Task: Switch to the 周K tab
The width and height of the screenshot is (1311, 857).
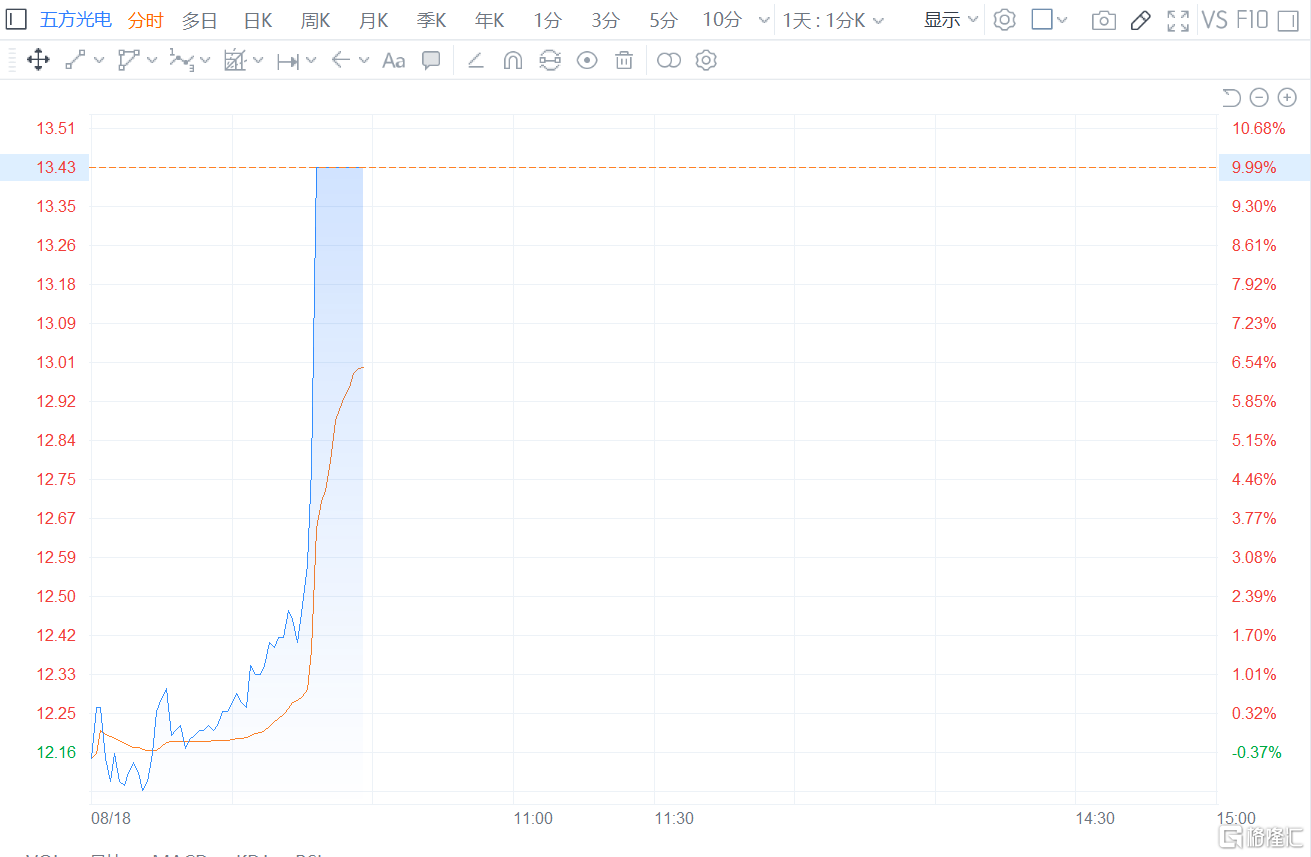Action: coord(316,20)
